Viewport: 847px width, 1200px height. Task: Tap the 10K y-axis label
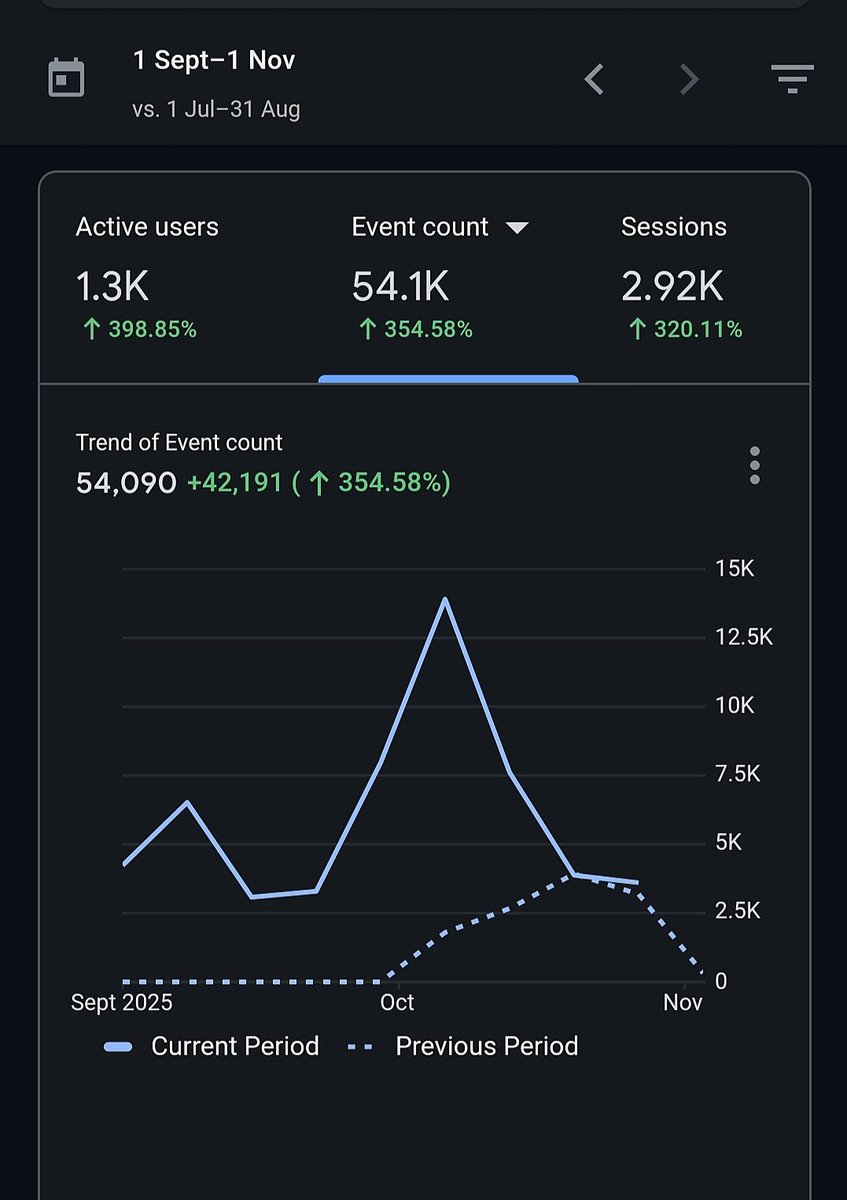[735, 706]
